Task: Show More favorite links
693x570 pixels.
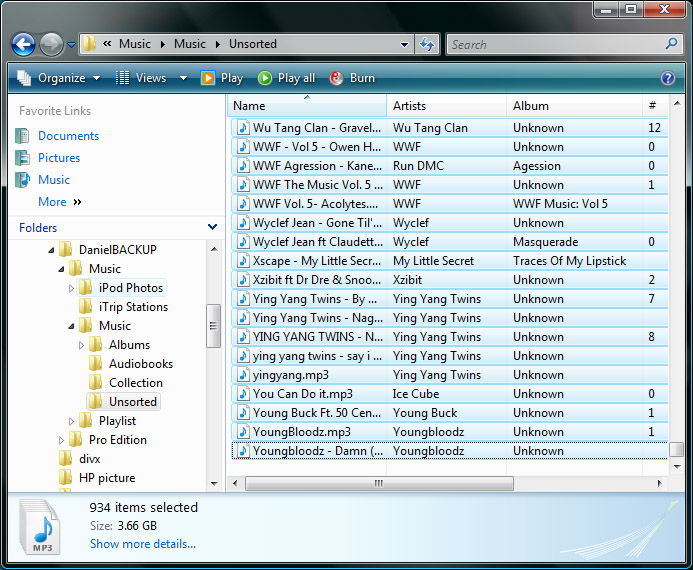Action: click(x=60, y=202)
